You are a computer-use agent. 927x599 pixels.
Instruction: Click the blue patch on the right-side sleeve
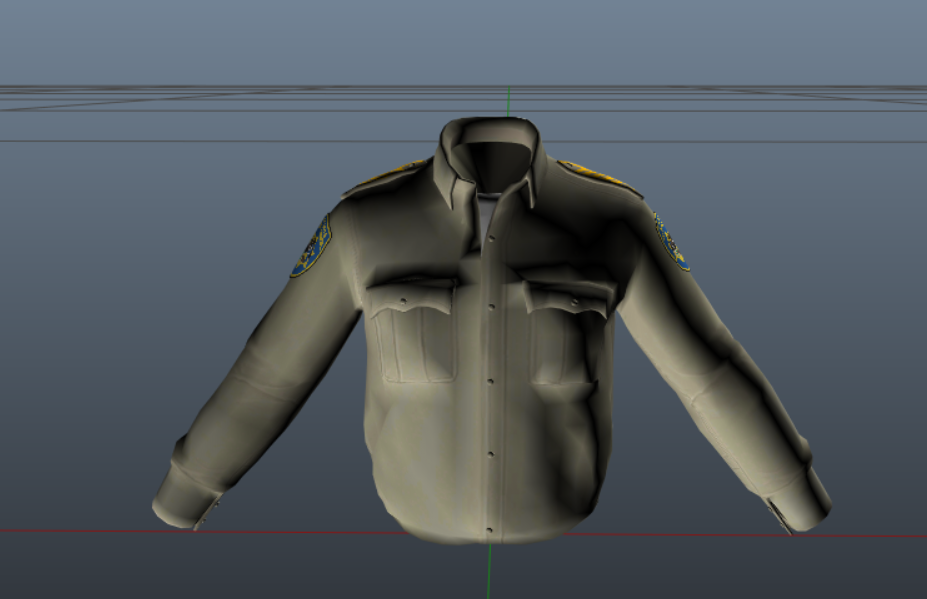(x=670, y=242)
